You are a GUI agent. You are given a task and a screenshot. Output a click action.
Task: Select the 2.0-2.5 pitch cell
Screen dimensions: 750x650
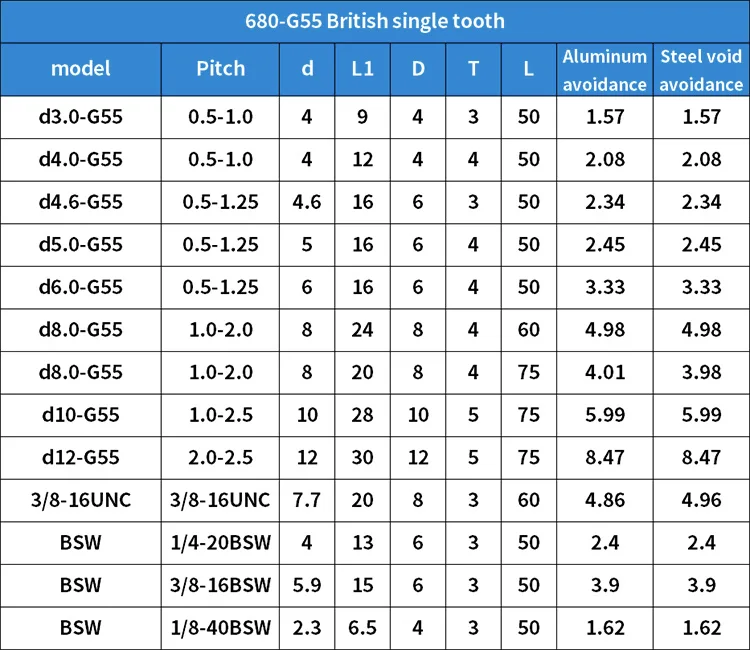220,458
